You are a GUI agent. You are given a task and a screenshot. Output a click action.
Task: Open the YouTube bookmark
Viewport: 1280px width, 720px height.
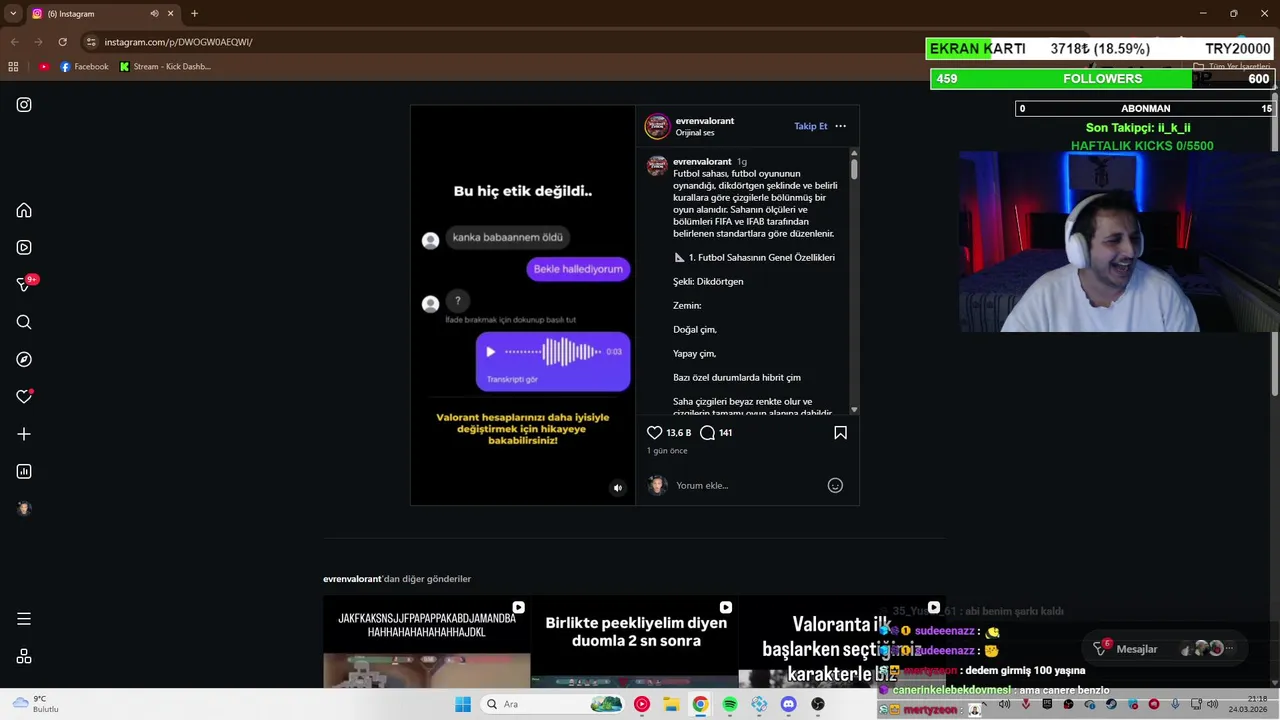(x=44, y=67)
